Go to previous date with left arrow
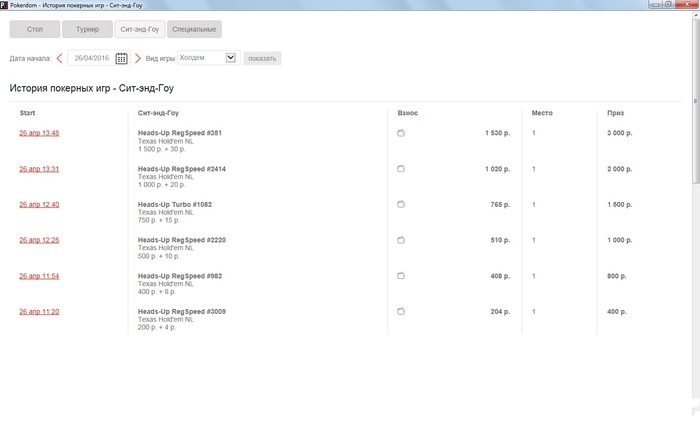 (59, 58)
